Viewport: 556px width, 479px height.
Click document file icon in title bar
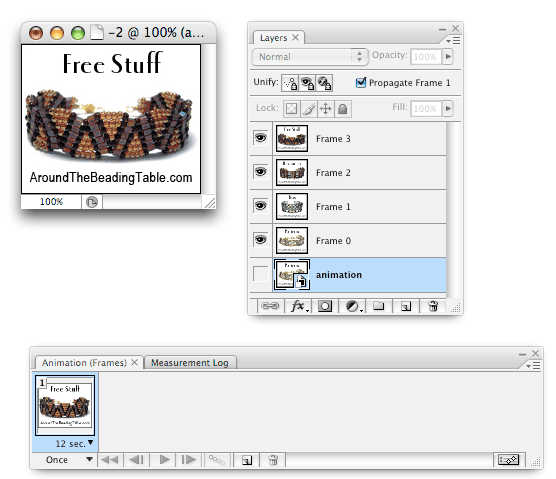tap(97, 33)
